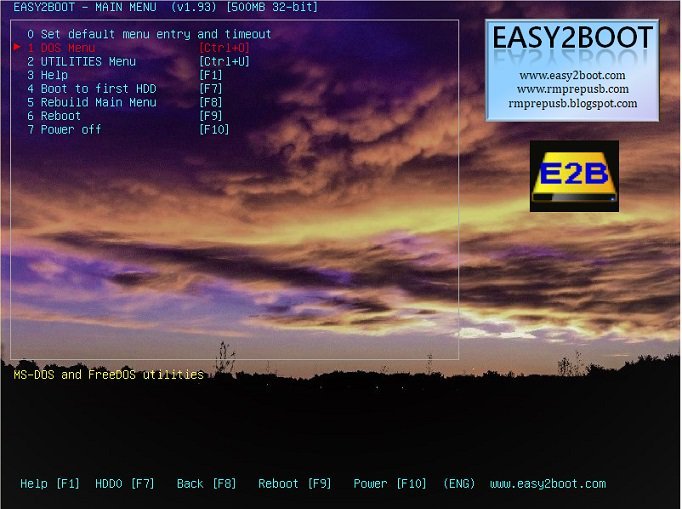Click Power [F10] in bottom bar
Viewport: 682px width, 509px height.
pyautogui.click(x=390, y=484)
